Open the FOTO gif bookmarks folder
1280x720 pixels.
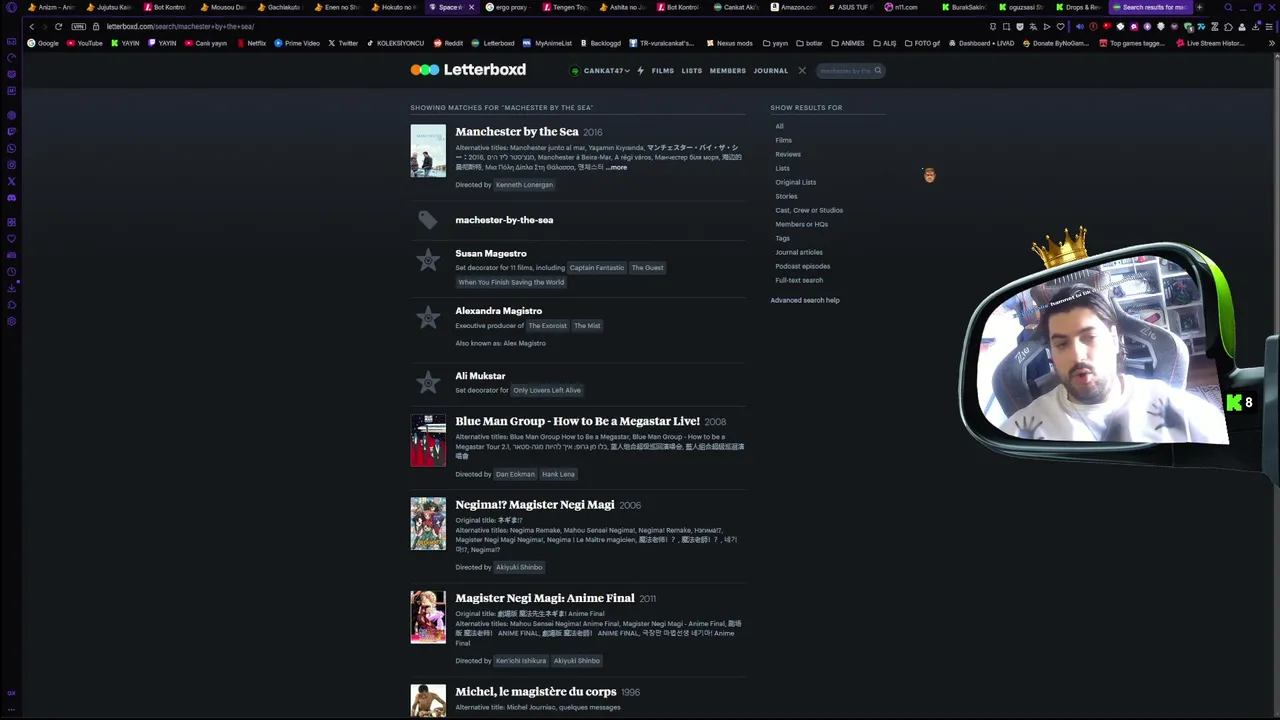pyautogui.click(x=921, y=44)
